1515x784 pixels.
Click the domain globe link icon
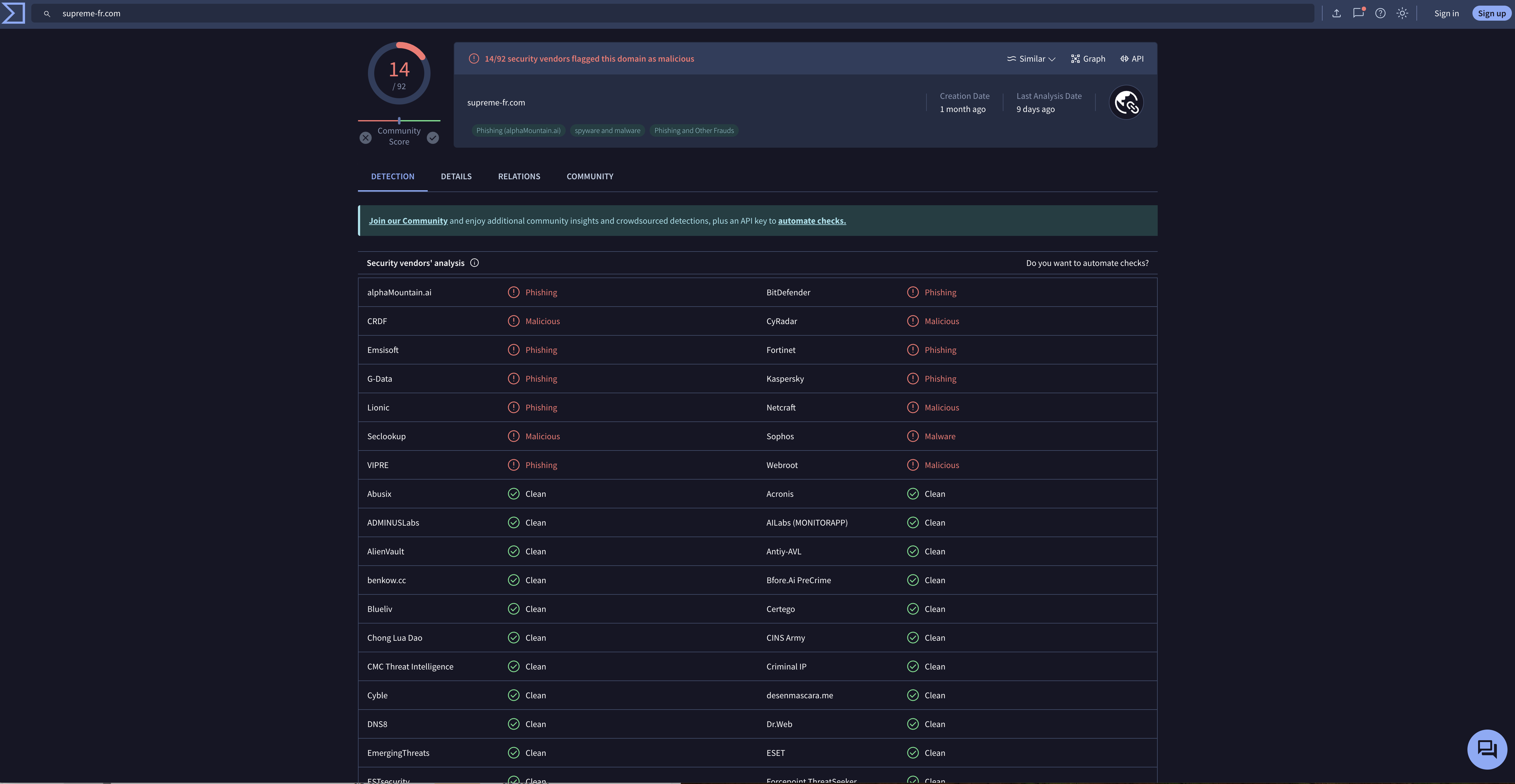point(1126,102)
